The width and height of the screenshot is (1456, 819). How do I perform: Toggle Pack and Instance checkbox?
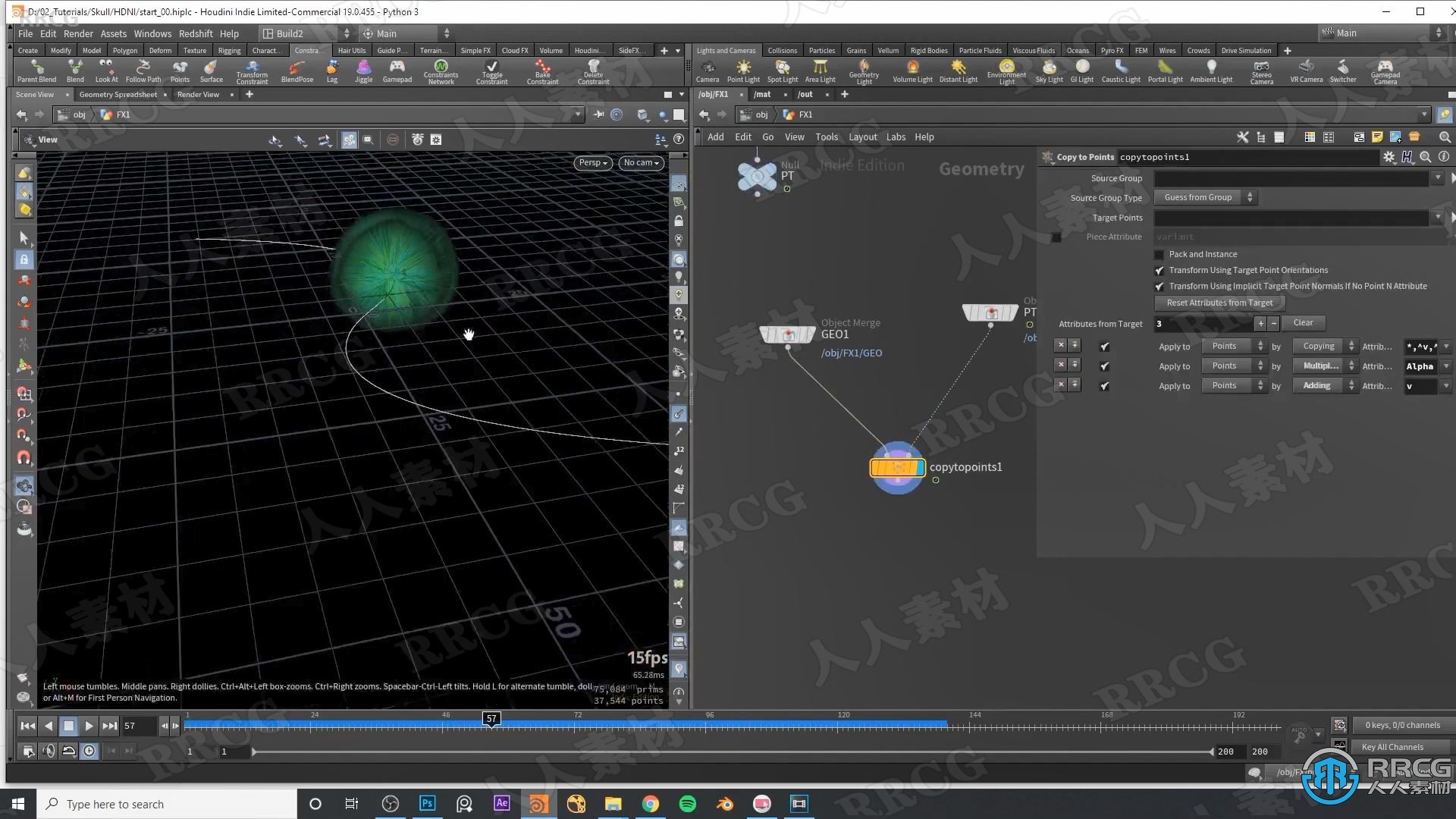tap(1160, 253)
